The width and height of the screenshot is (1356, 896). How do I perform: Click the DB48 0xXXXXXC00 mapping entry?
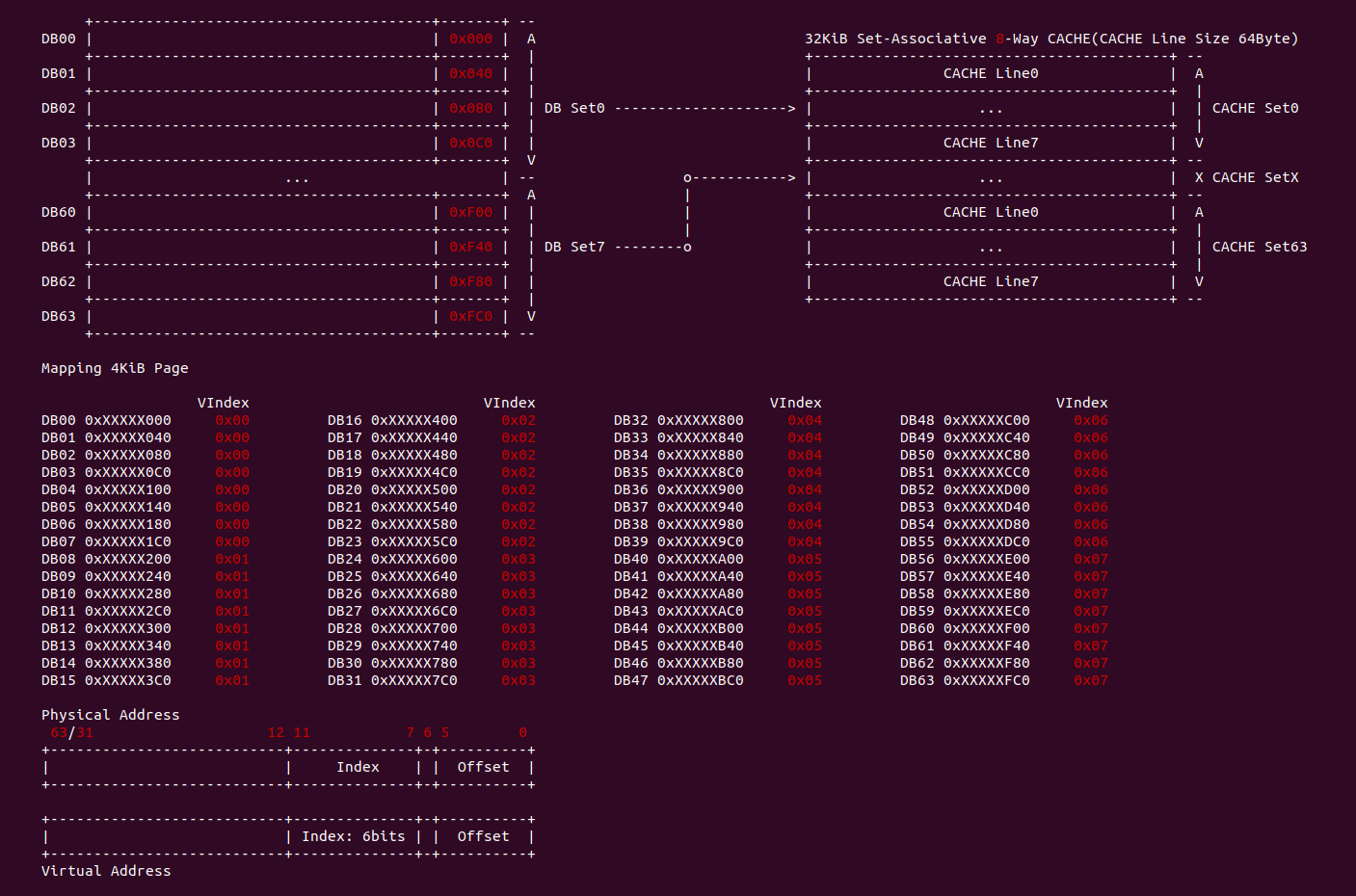(965, 421)
